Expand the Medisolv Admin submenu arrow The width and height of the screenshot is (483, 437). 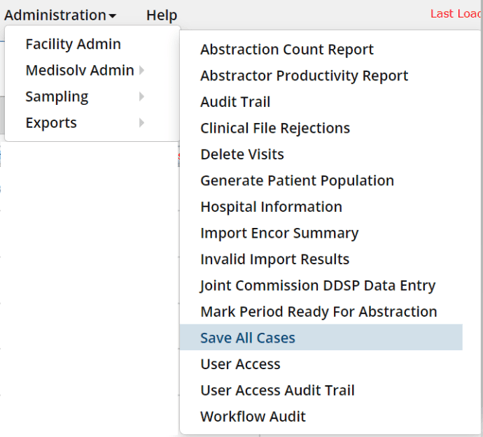click(142, 70)
